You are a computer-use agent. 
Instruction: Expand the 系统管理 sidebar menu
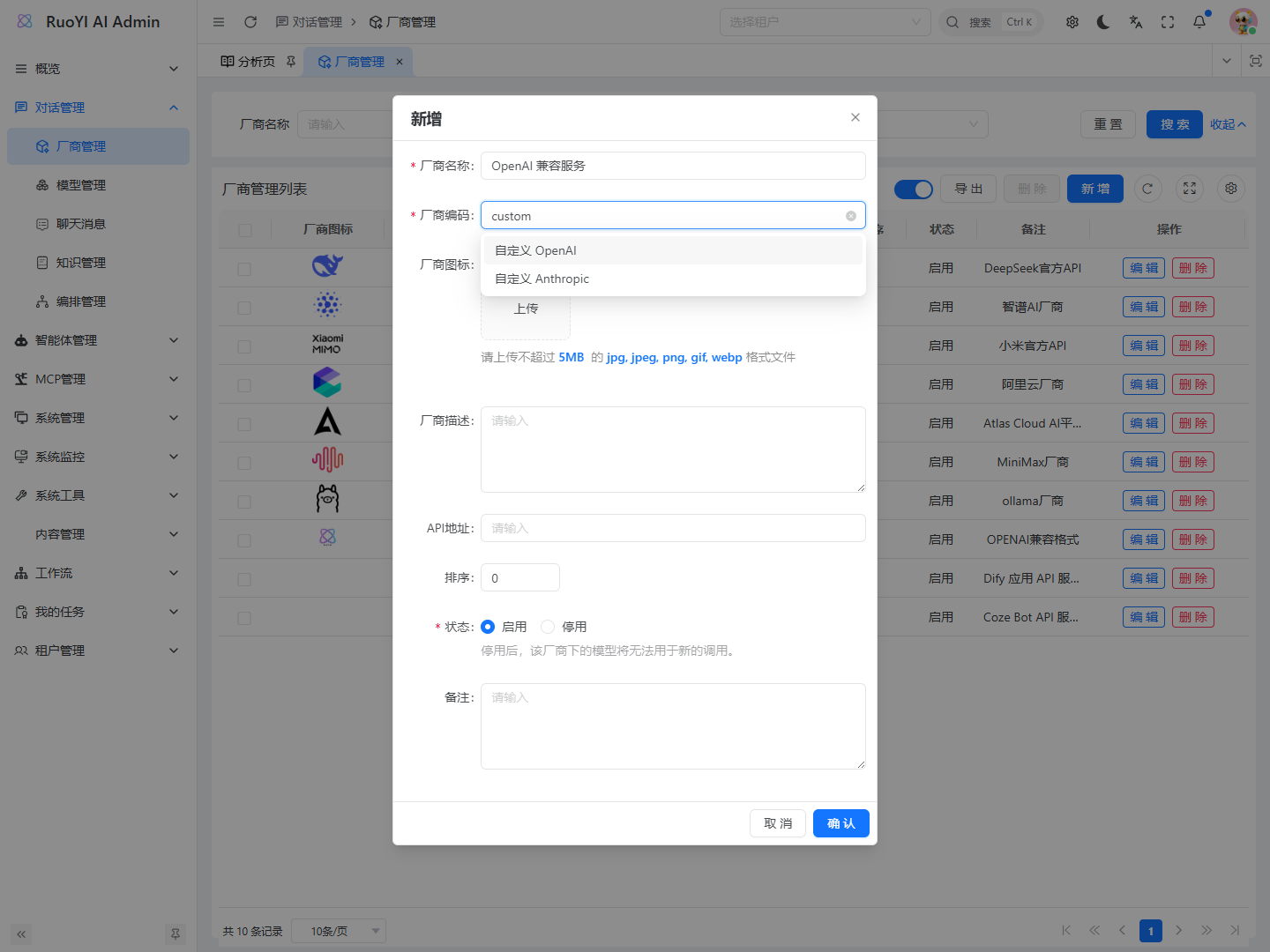pyautogui.click(x=97, y=418)
